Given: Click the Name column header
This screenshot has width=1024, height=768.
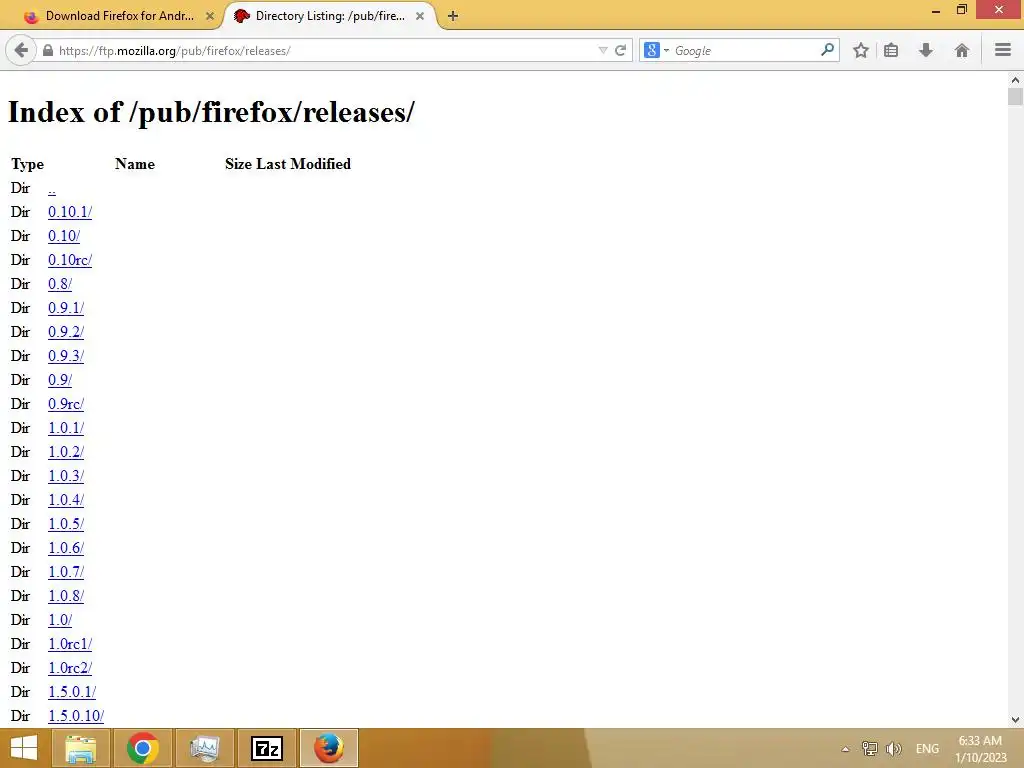Looking at the screenshot, I should [x=135, y=164].
